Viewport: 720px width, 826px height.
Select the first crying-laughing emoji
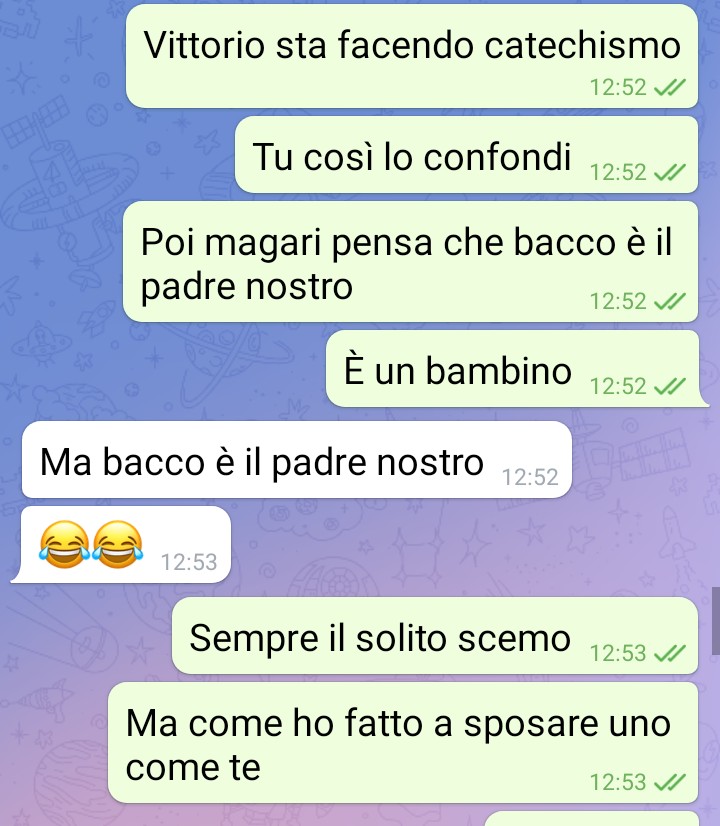64,545
